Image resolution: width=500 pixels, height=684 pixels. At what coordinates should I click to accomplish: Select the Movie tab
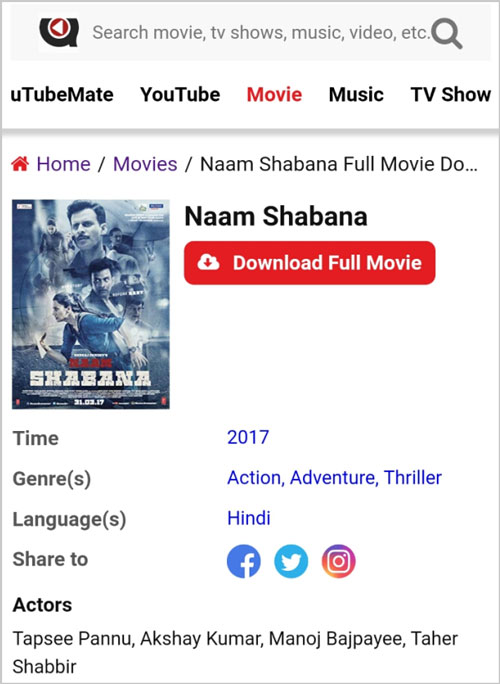(x=274, y=95)
